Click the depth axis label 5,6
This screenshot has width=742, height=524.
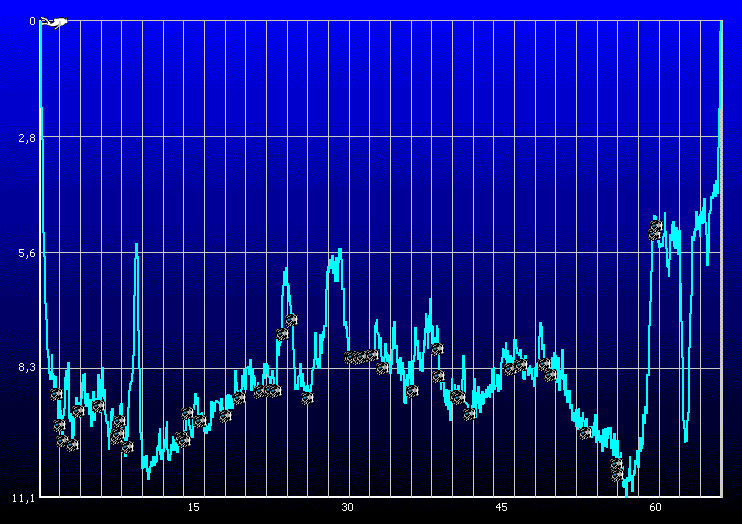click(x=27, y=253)
